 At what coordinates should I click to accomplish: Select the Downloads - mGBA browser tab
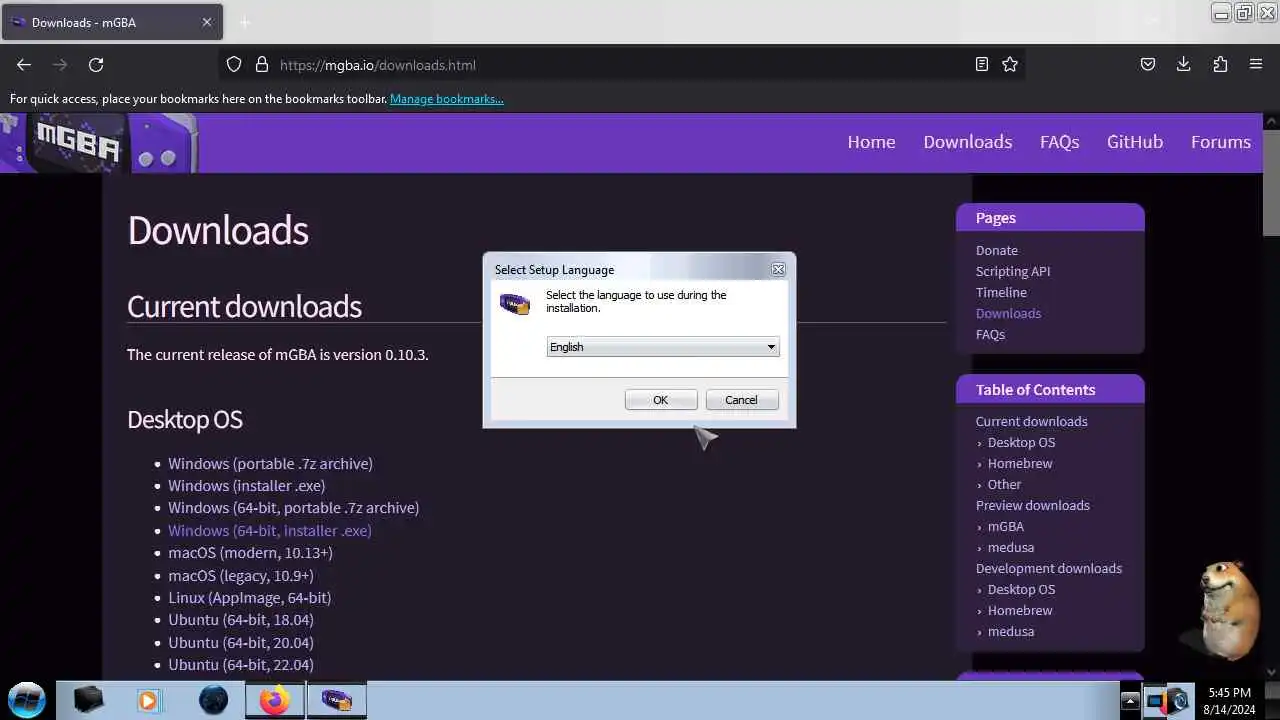pyautogui.click(x=110, y=22)
